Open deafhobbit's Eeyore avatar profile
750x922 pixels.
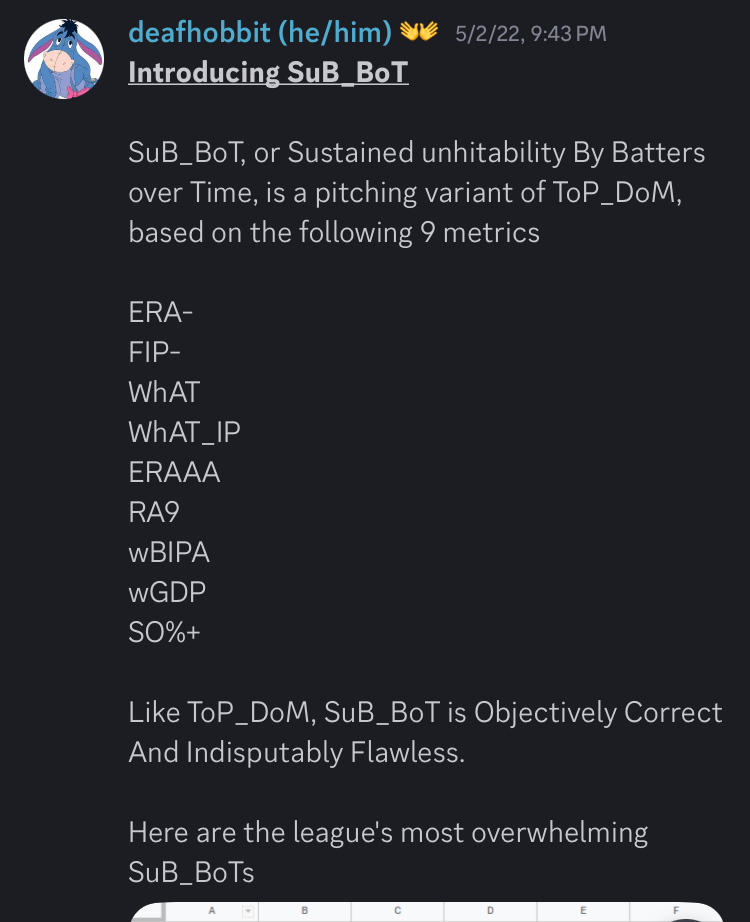[x=64, y=59]
